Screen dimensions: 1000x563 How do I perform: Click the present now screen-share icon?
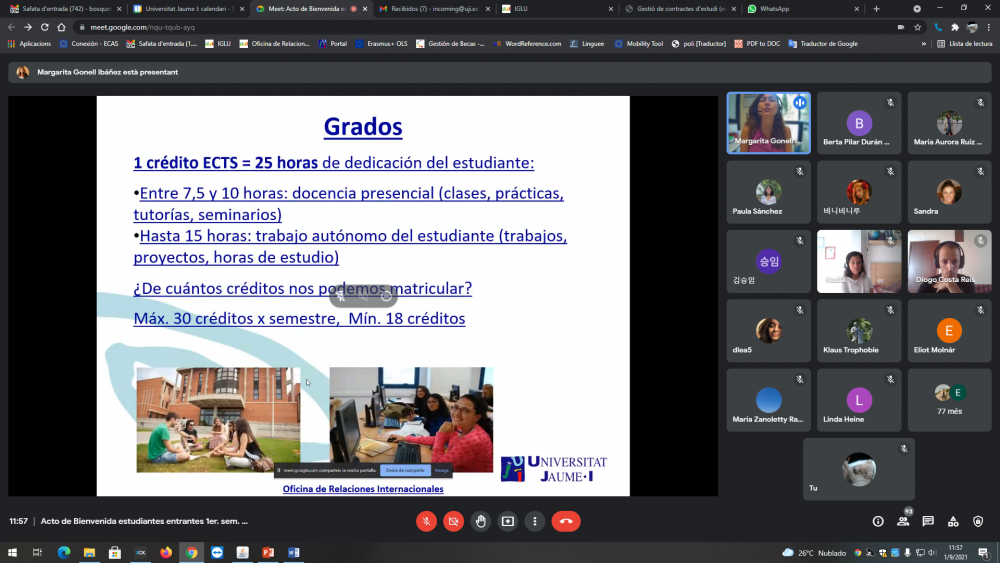[508, 521]
